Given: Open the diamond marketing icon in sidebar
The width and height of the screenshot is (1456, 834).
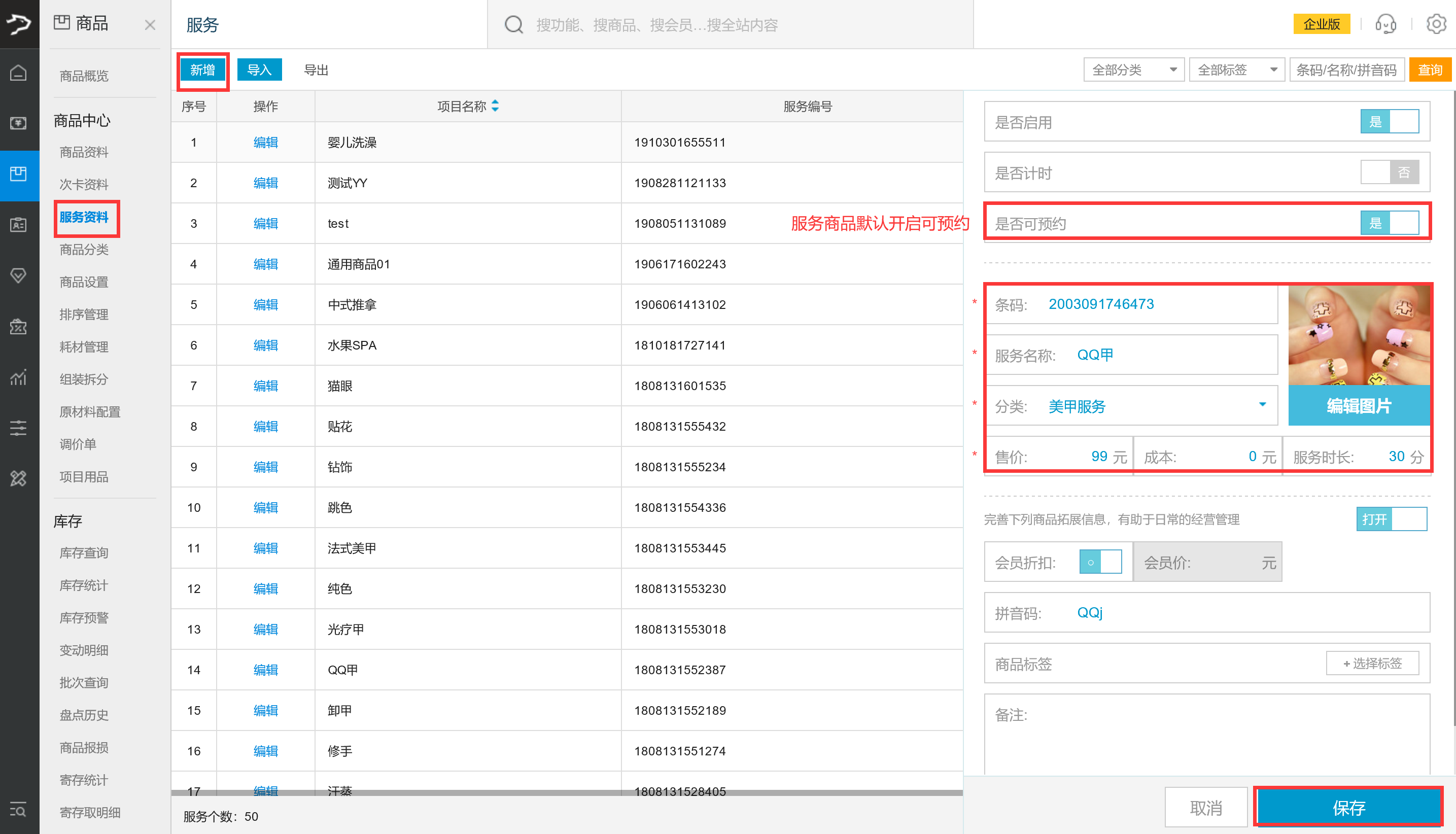Looking at the screenshot, I should [x=18, y=275].
